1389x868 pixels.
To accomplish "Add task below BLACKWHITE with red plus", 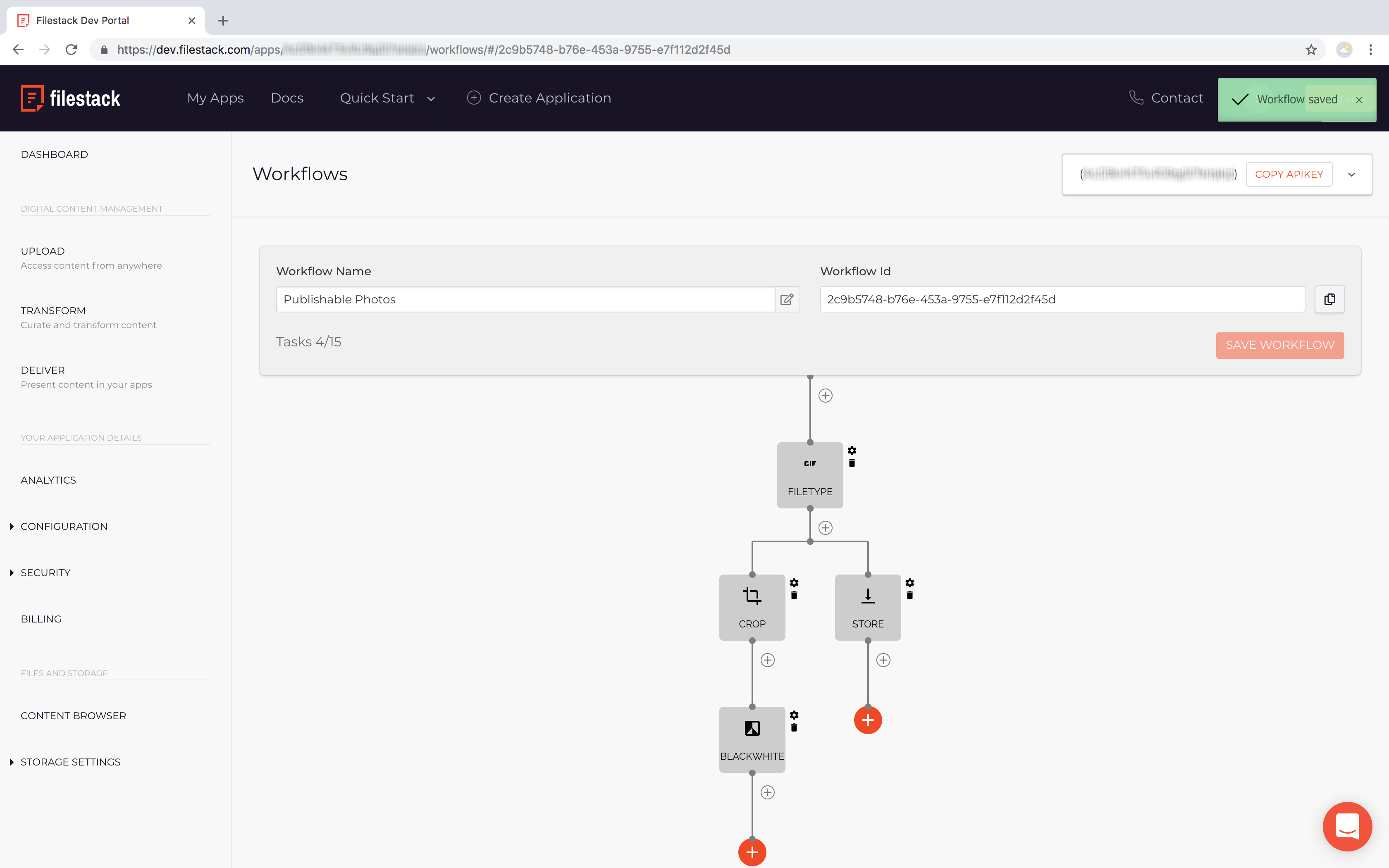I will 752,852.
